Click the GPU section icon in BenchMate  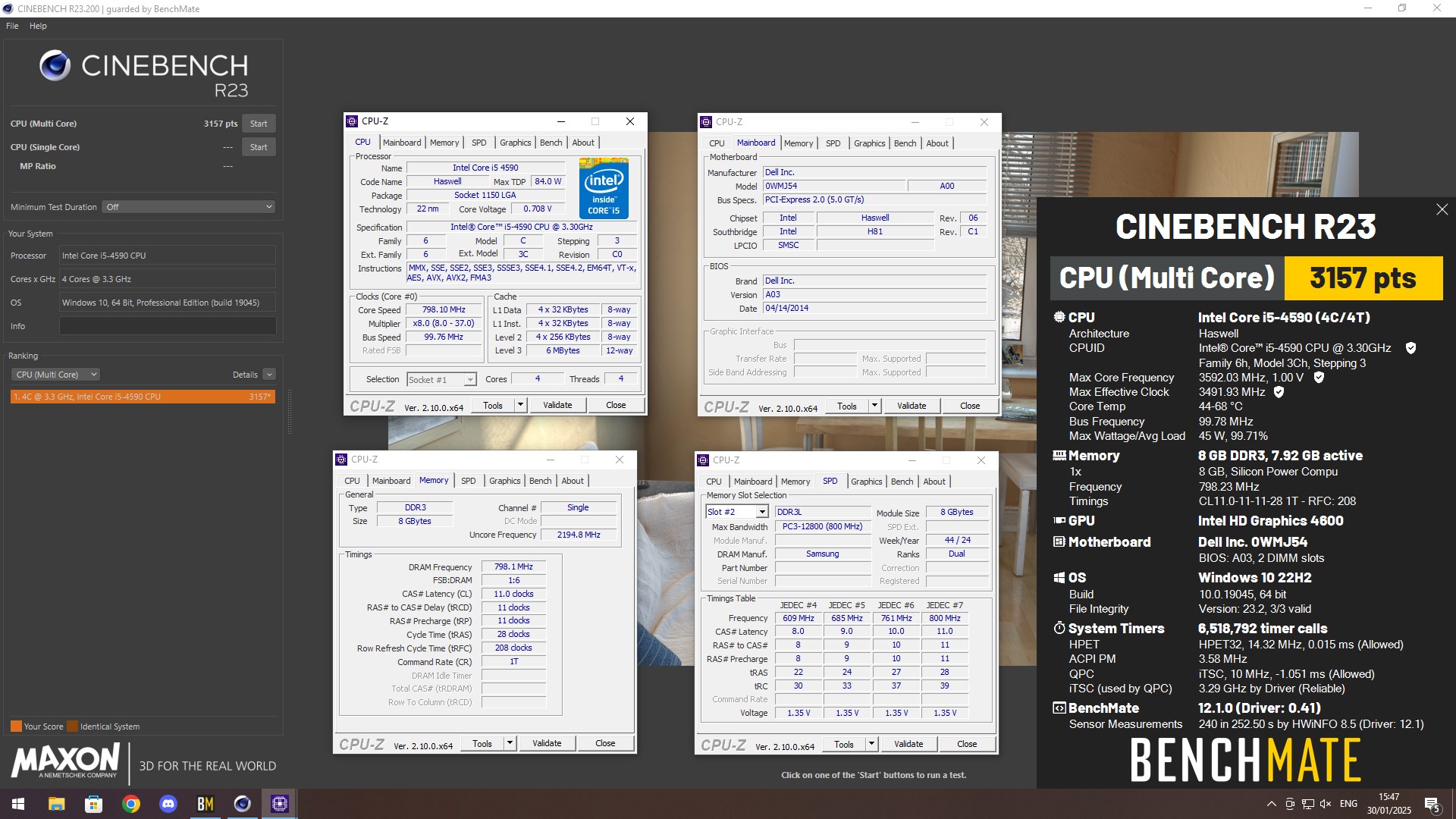tap(1059, 521)
